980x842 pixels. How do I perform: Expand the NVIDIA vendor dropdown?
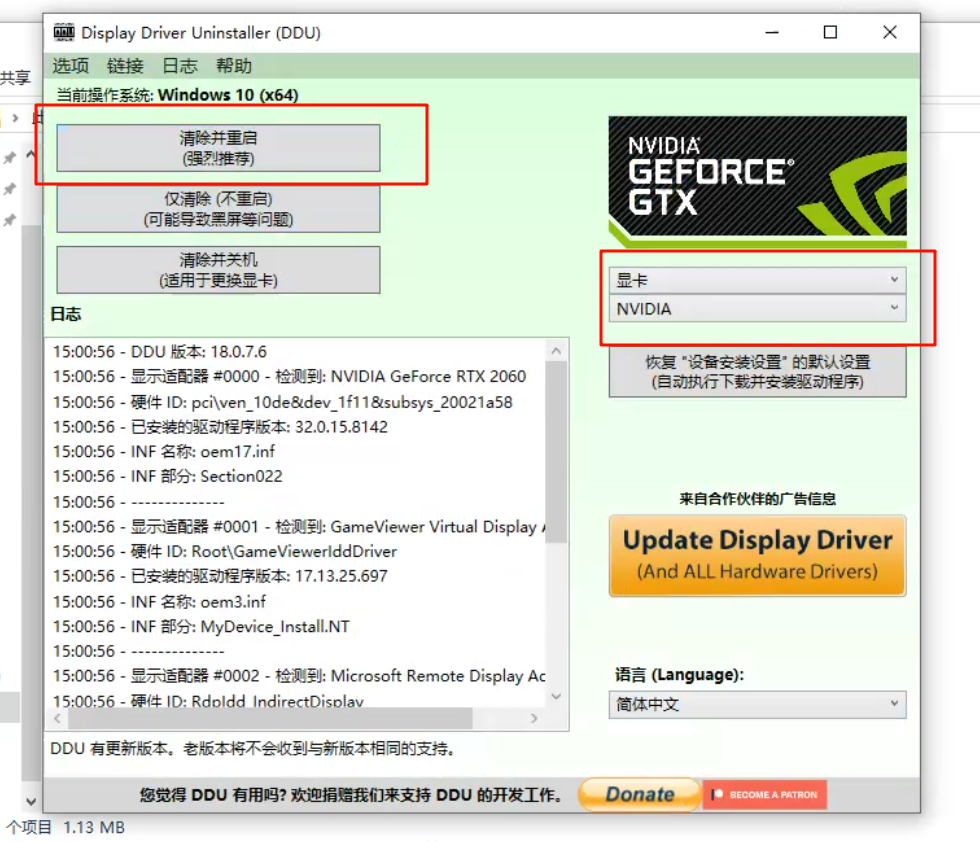(x=757, y=309)
